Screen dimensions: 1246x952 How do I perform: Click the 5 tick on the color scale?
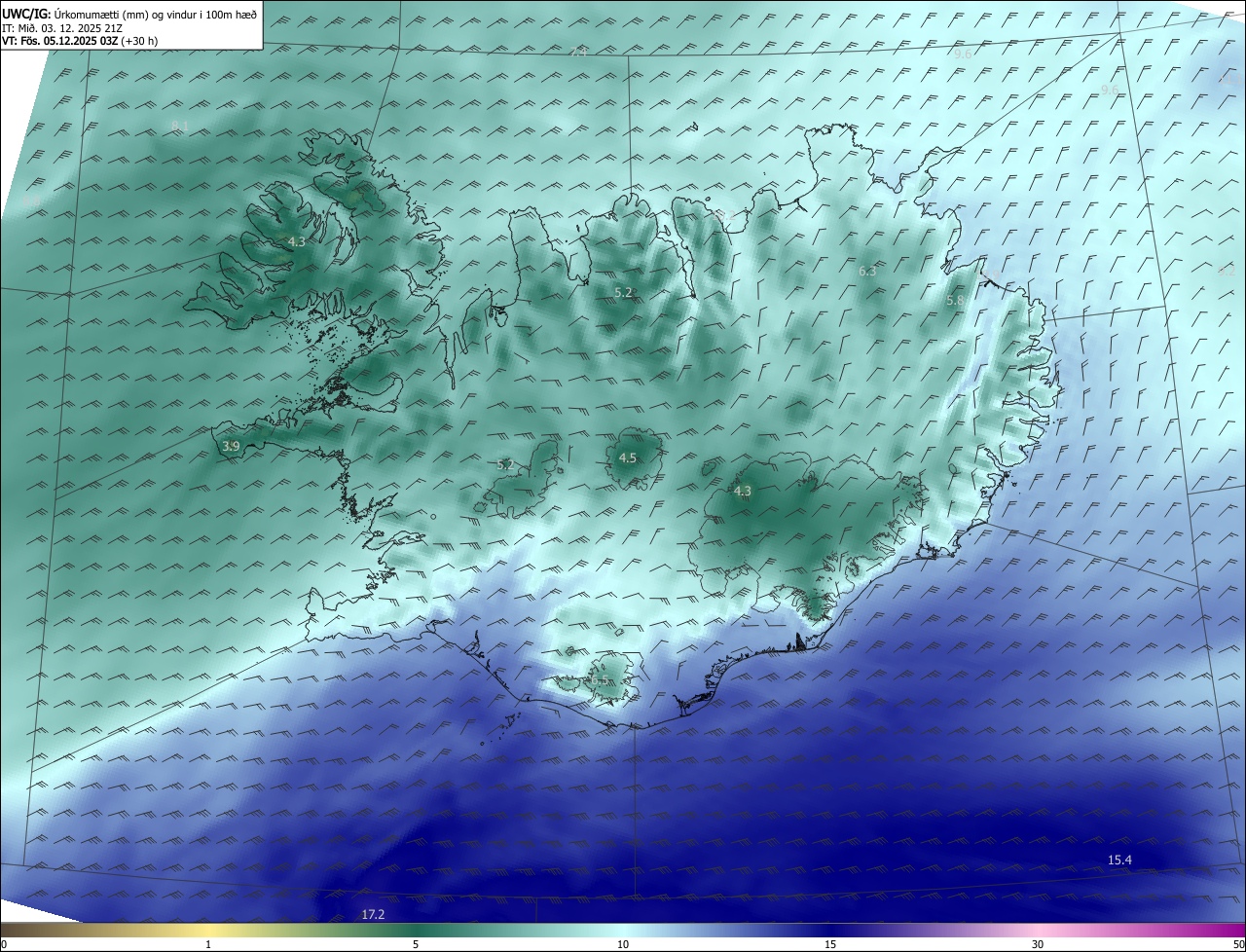coord(416,944)
